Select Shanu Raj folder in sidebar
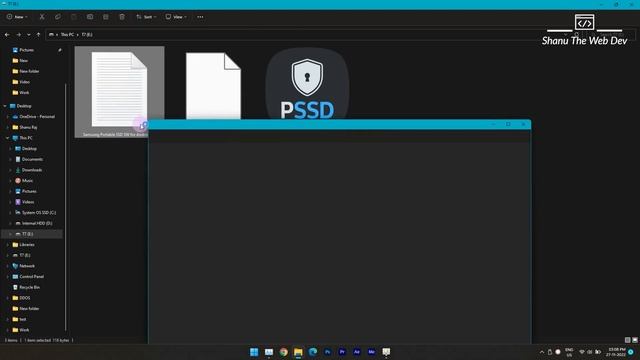640x360 pixels. point(28,127)
